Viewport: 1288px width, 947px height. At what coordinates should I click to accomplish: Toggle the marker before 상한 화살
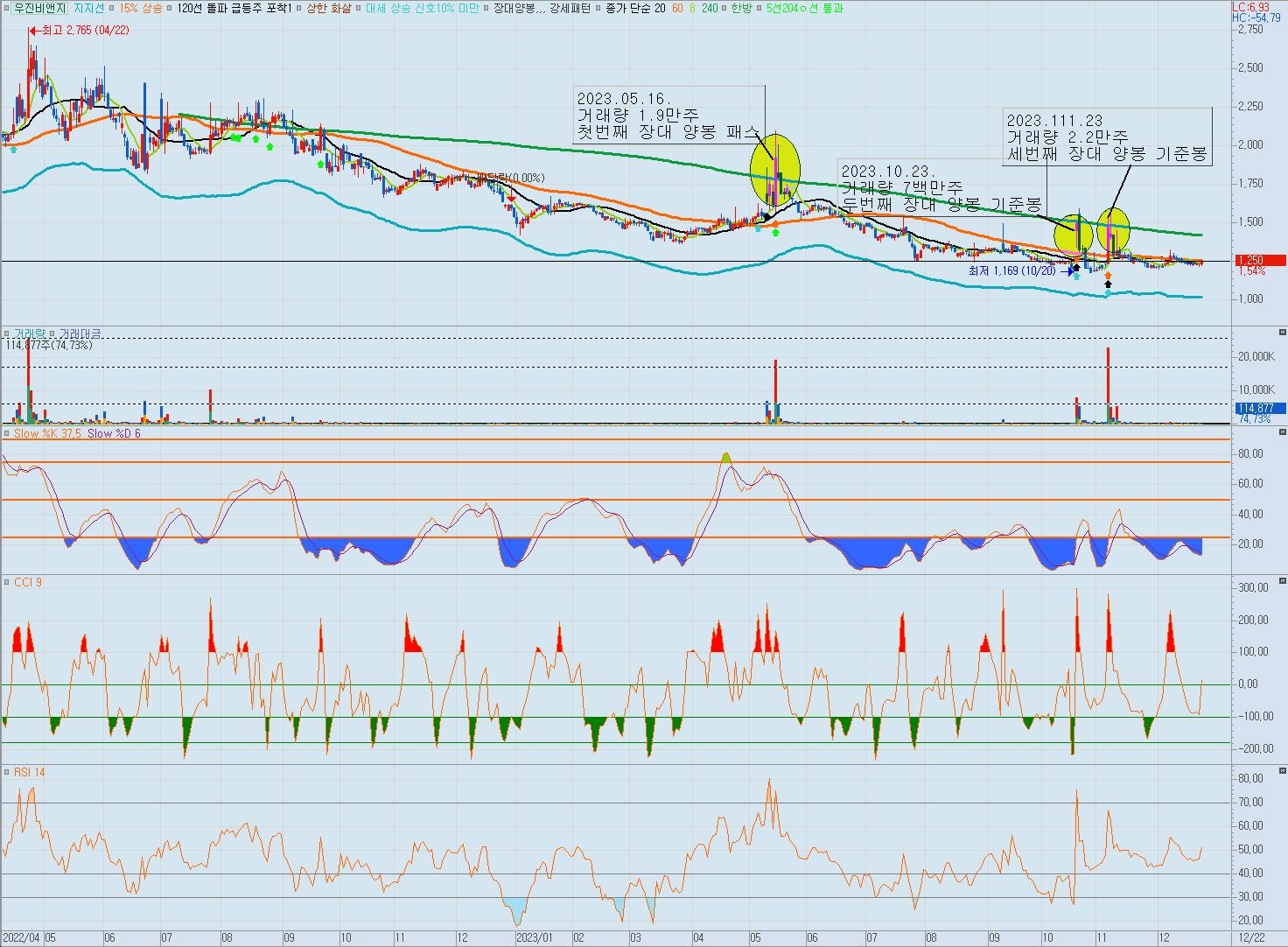[298, 8]
